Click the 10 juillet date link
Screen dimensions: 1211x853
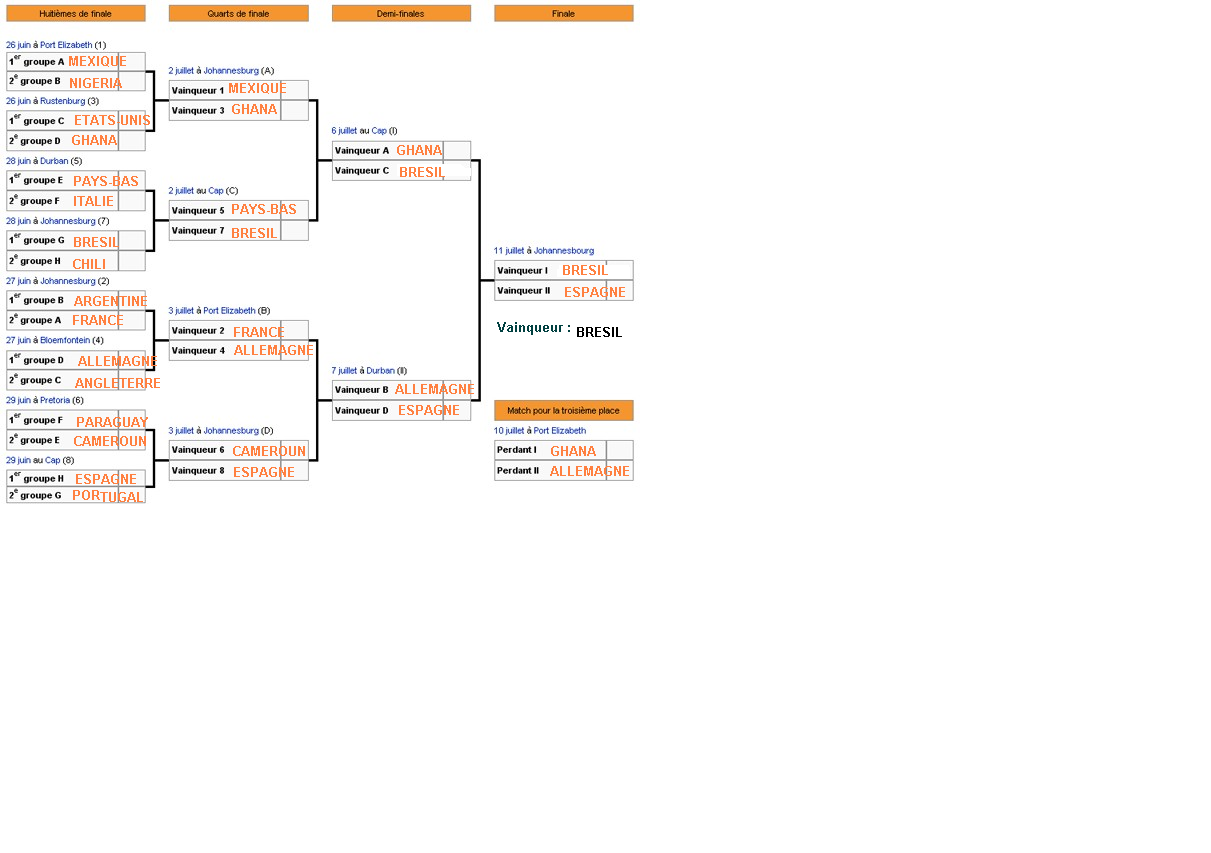(509, 431)
